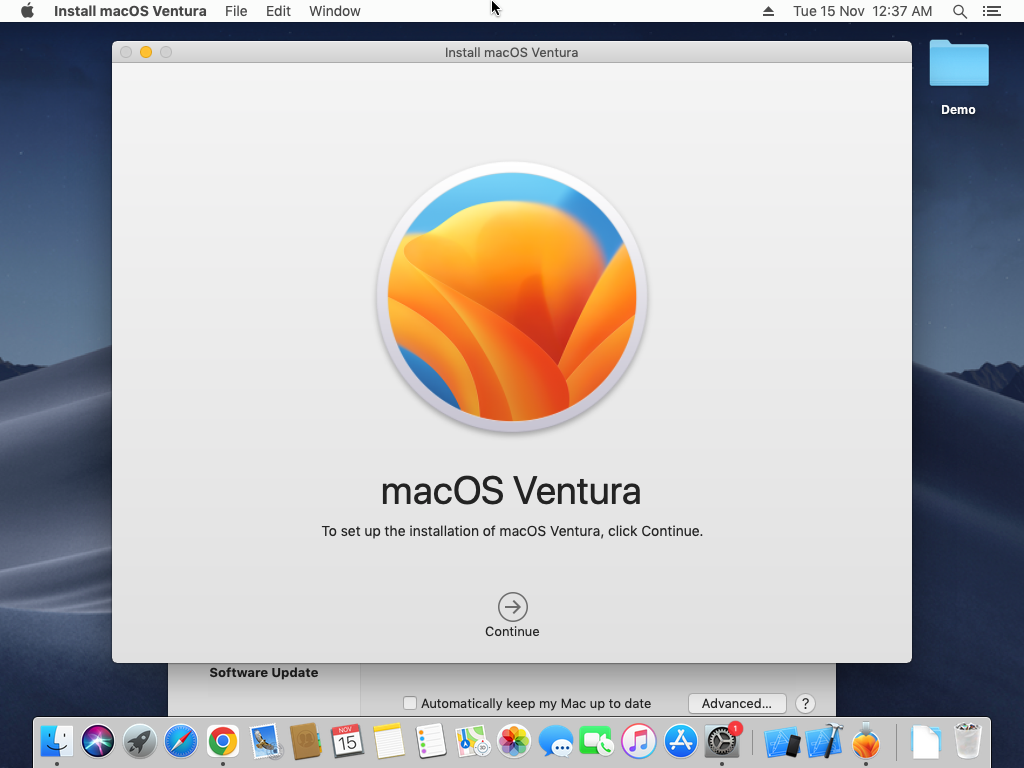Open the Edit menu
This screenshot has width=1024, height=768.
pyautogui.click(x=278, y=11)
